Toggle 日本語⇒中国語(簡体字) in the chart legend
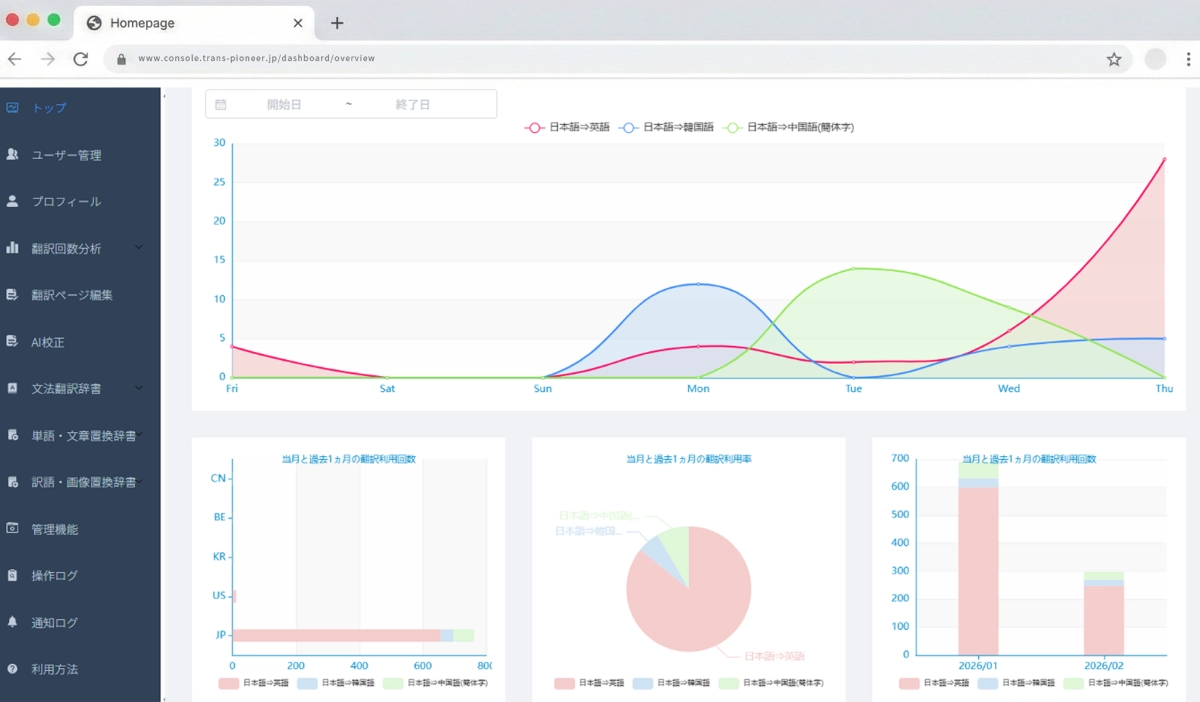The width and height of the screenshot is (1200, 702). tap(790, 127)
